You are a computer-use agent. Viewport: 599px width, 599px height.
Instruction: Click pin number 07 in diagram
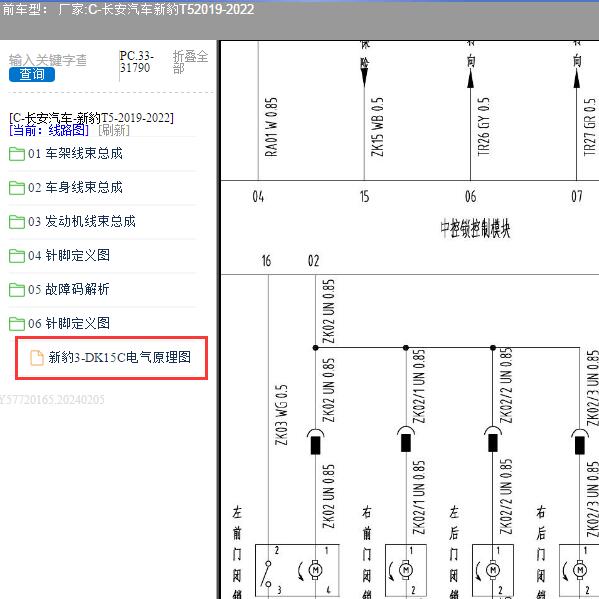click(x=577, y=197)
